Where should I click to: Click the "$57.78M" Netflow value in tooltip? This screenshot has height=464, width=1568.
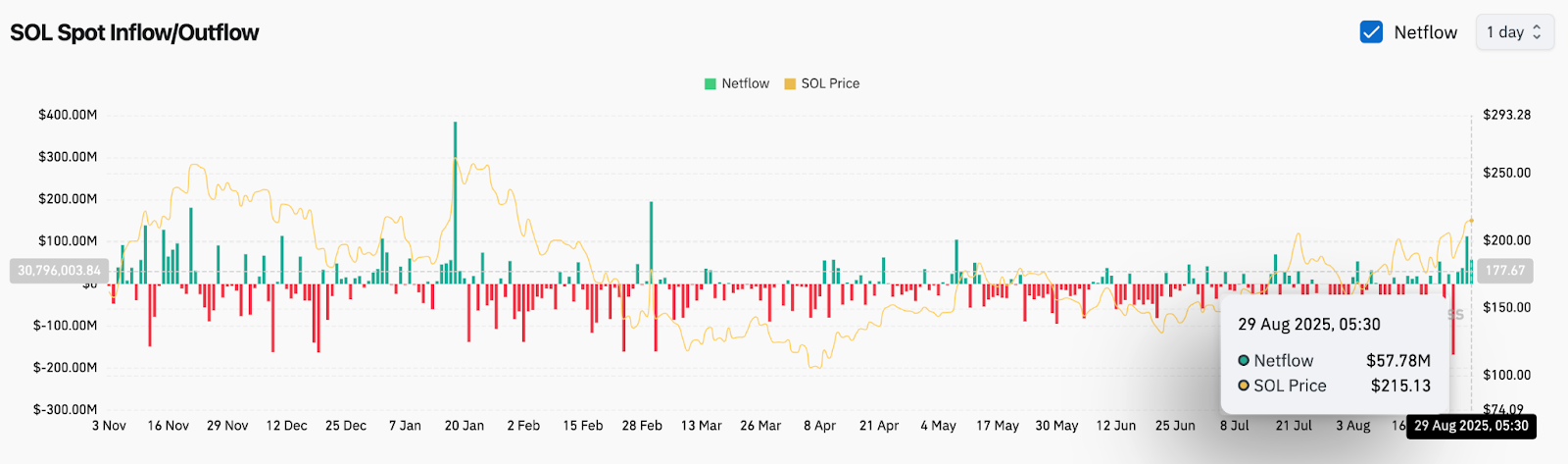(x=1398, y=360)
